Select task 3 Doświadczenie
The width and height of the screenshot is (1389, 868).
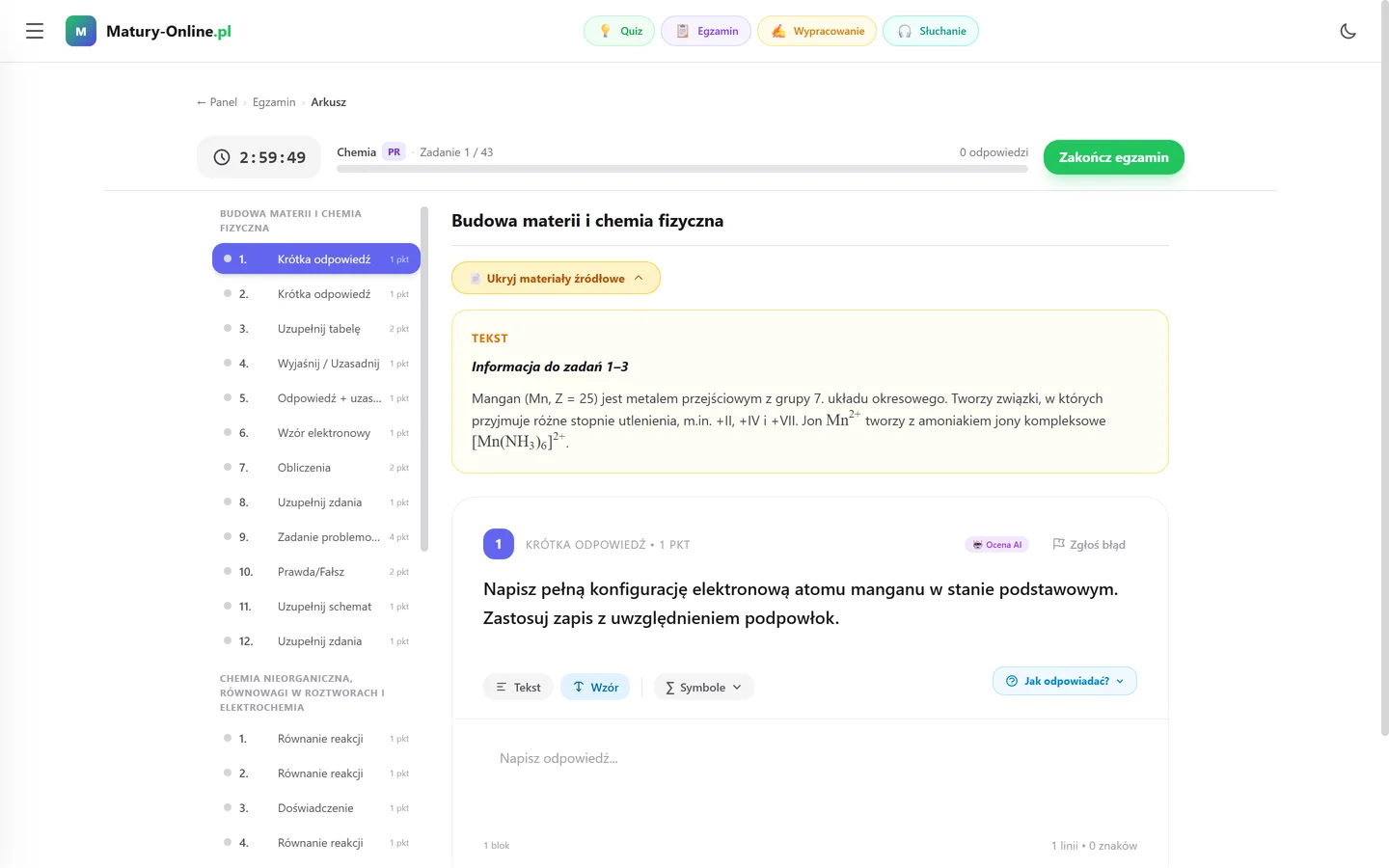point(316,808)
